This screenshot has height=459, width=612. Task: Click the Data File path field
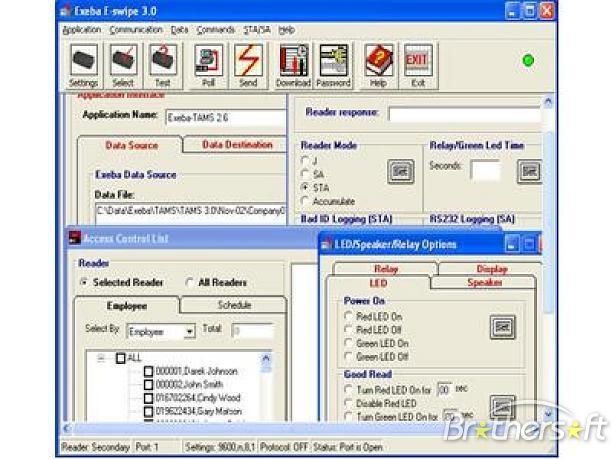point(190,211)
